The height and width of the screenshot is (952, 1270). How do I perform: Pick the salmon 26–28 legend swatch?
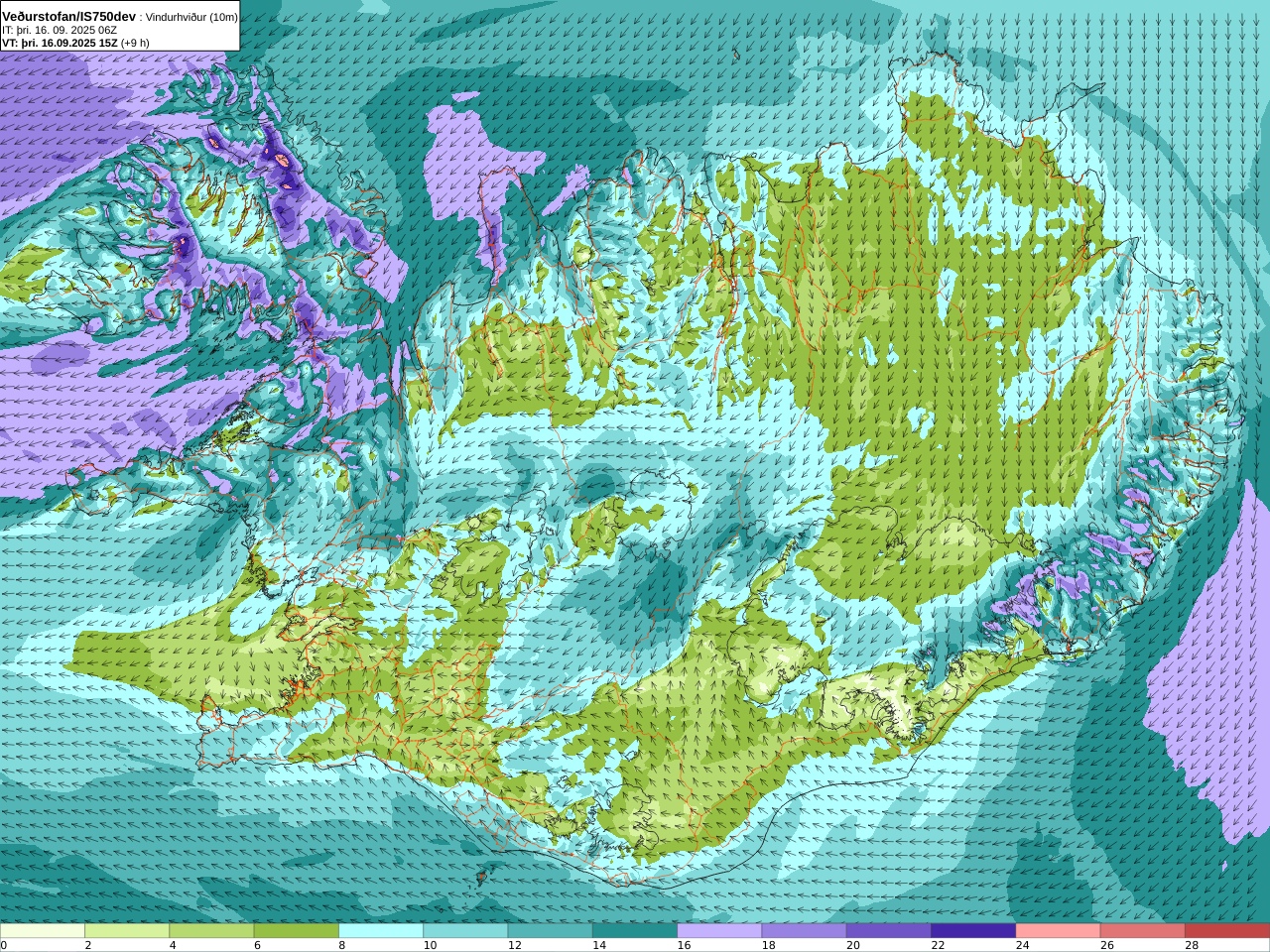1143,931
